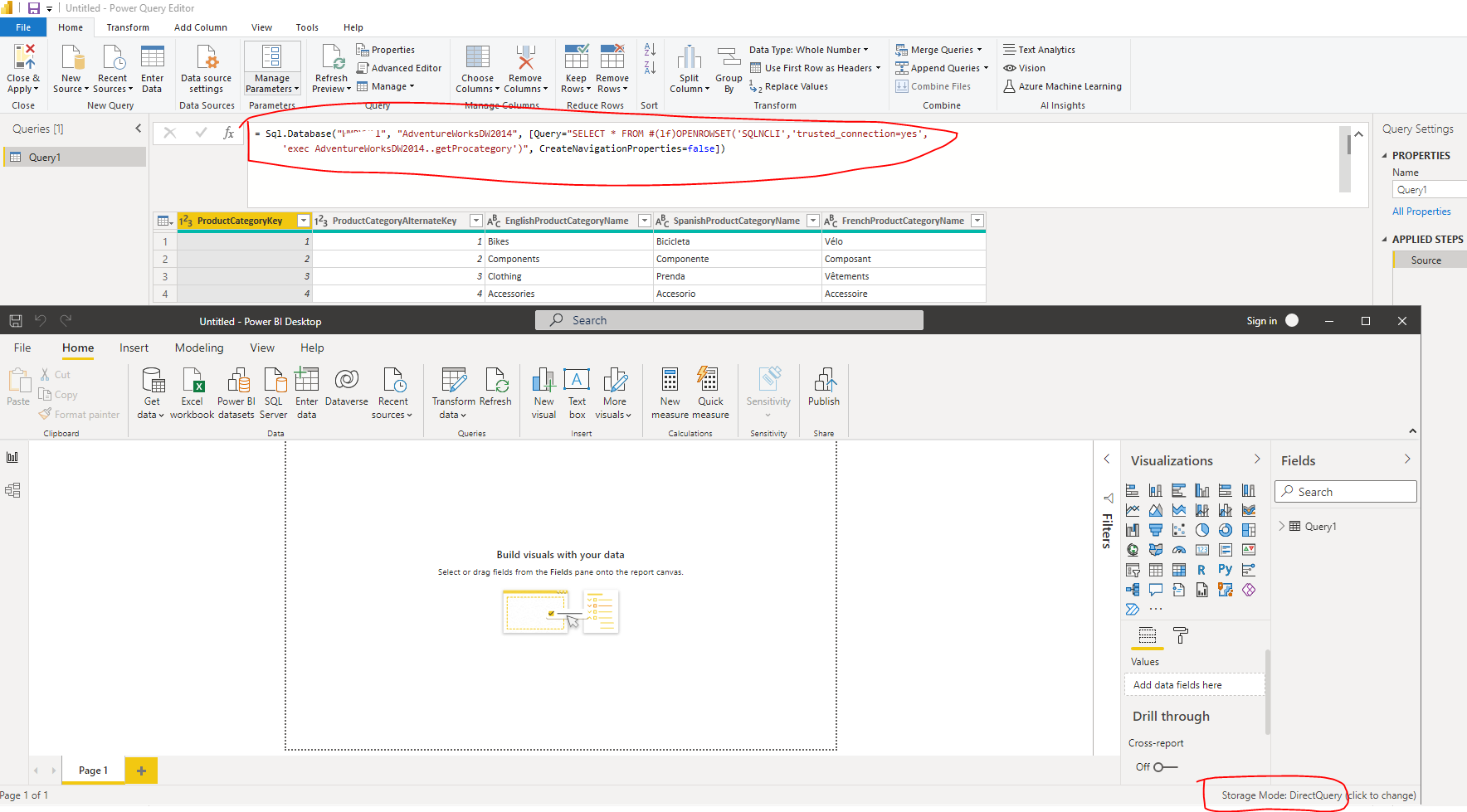Toggle Cross-report drill through switch
Viewport: 1467px width, 812px height.
[x=1166, y=767]
